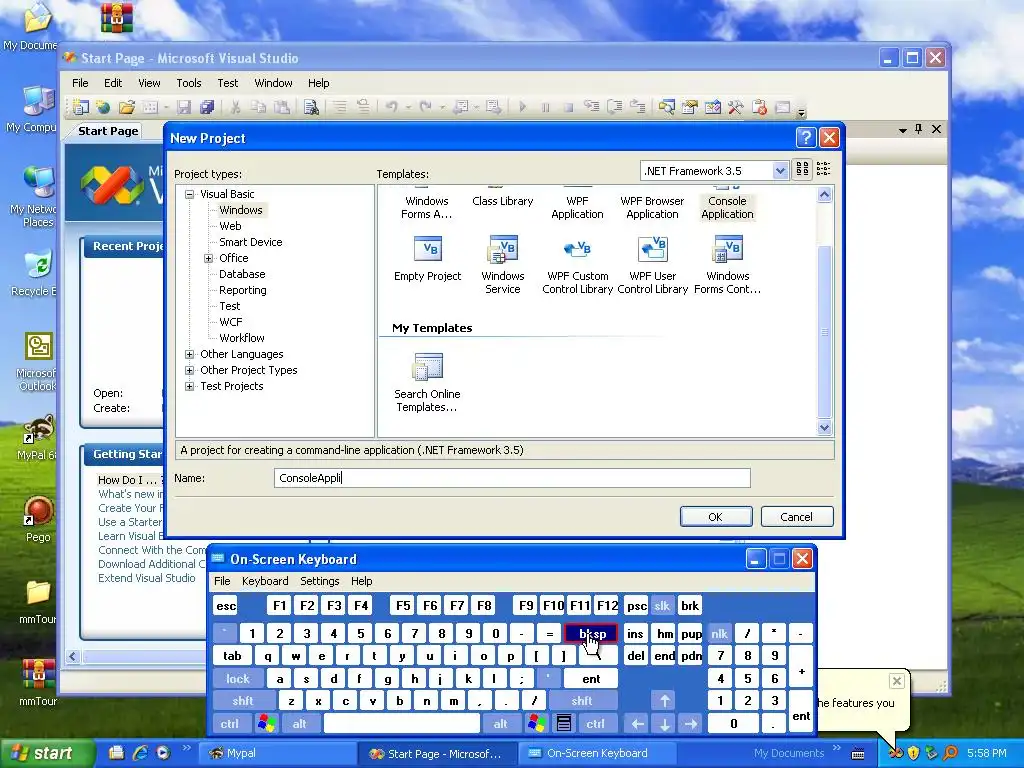Viewport: 1024px width, 768px height.
Task: Toggle the slk scroll lock key
Action: pyautogui.click(x=662, y=605)
